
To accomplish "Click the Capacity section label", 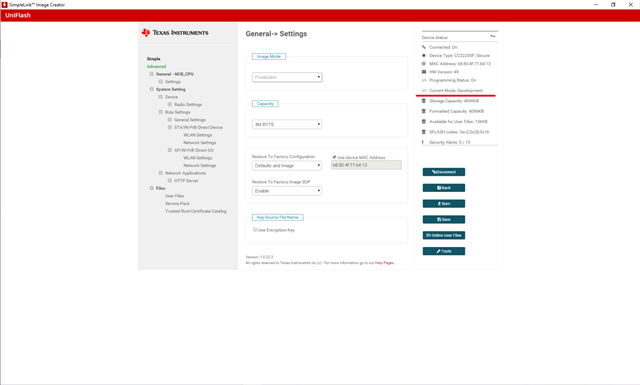I will click(265, 104).
